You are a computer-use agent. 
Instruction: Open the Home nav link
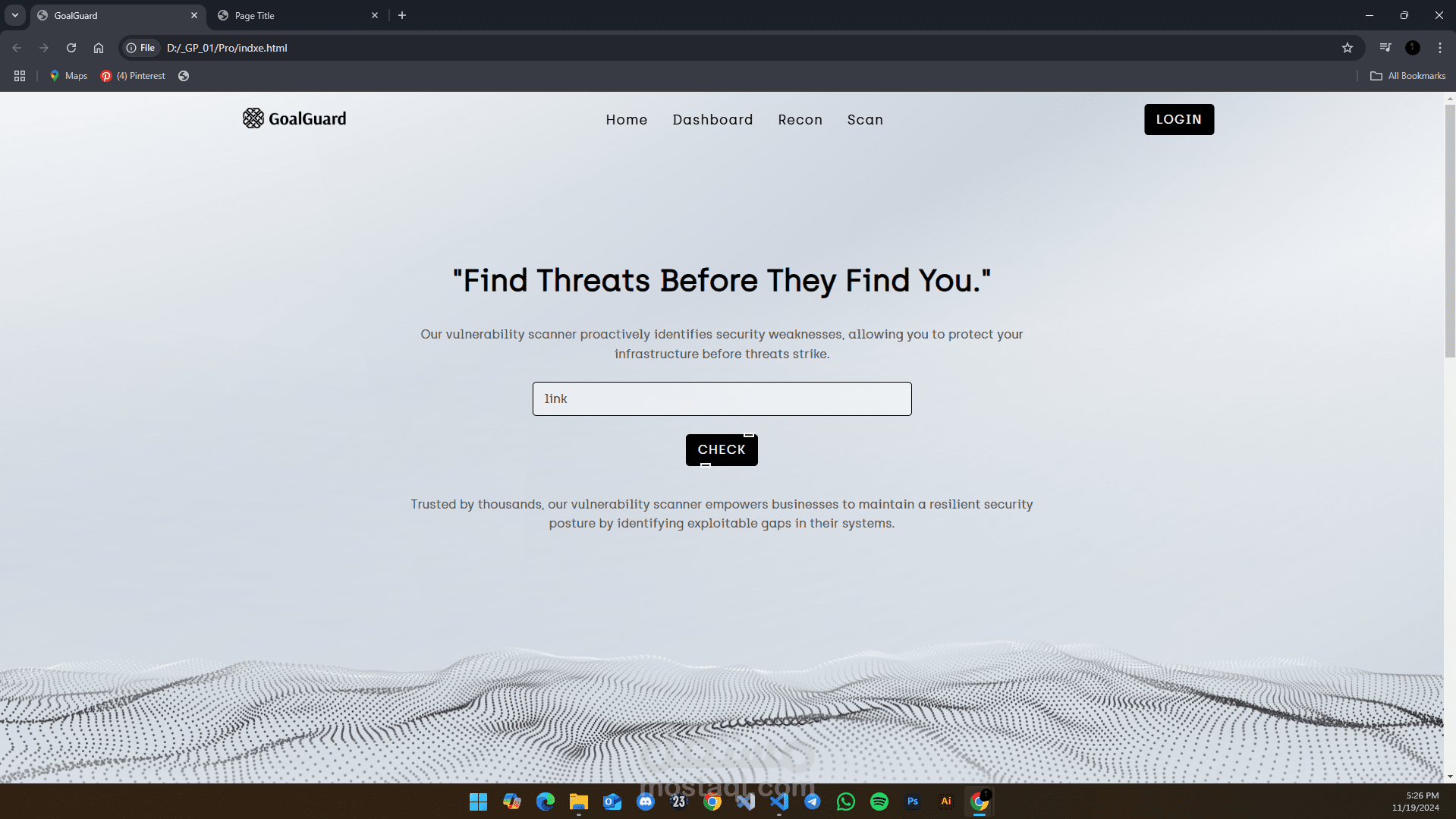coord(627,120)
